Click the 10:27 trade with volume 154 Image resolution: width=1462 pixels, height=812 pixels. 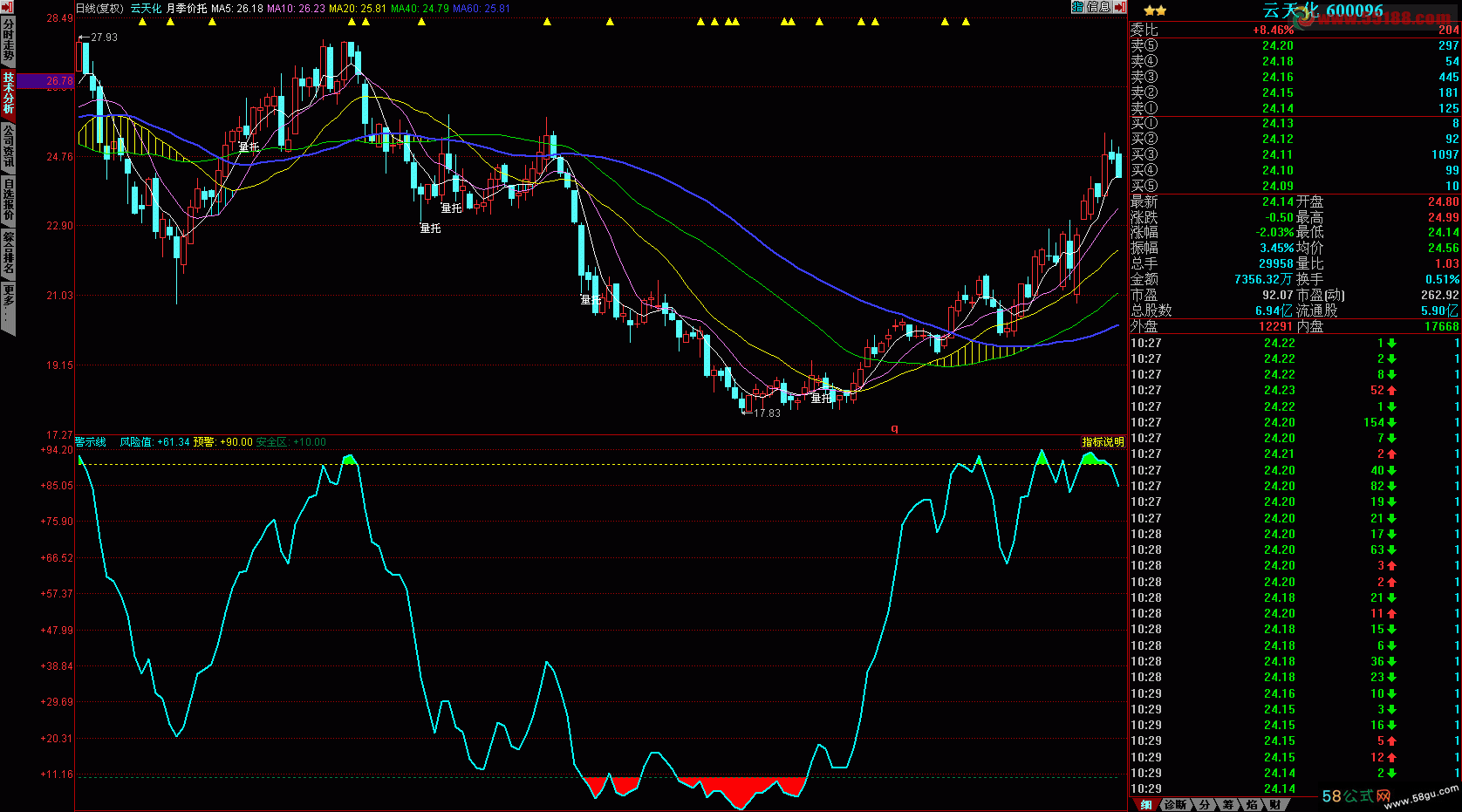click(1295, 423)
